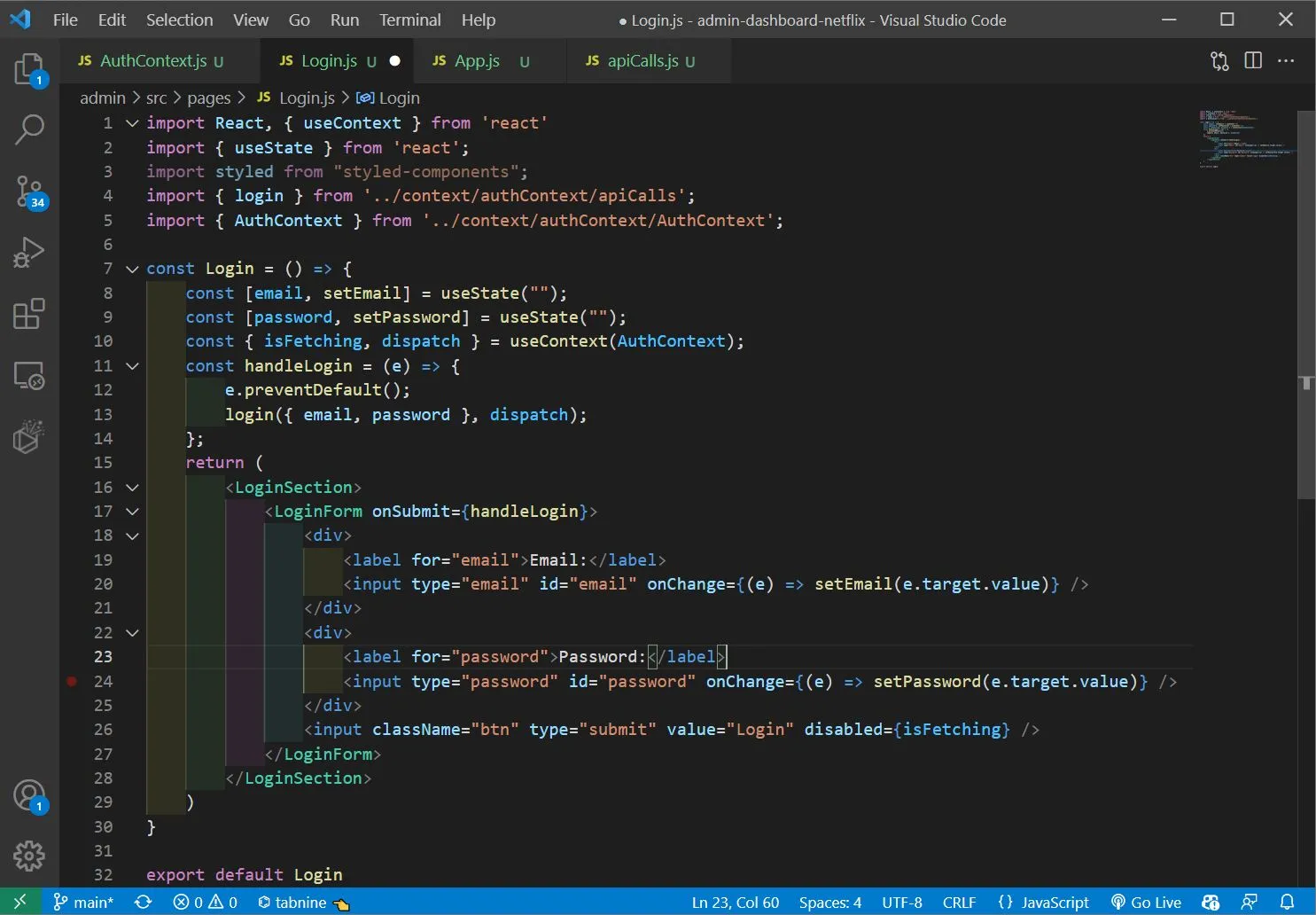
Task: Open the Manage gear menu
Action: (x=29, y=856)
